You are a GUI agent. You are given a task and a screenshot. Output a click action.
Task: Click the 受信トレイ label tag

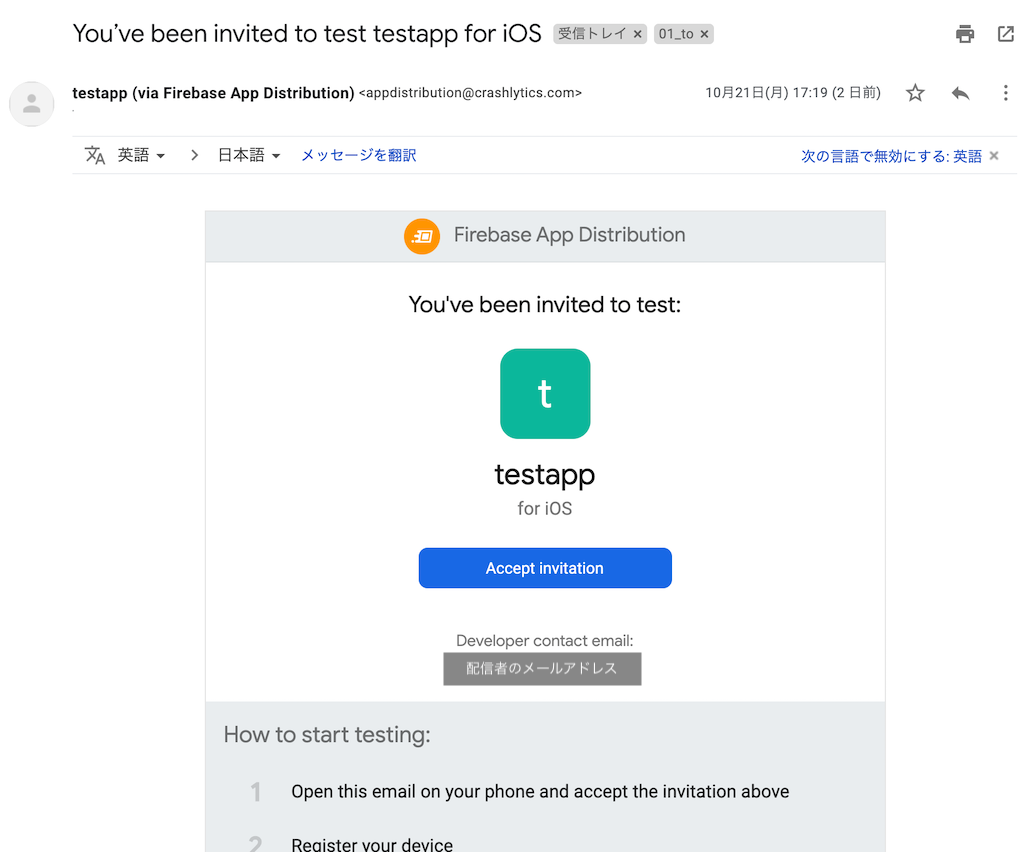click(592, 34)
